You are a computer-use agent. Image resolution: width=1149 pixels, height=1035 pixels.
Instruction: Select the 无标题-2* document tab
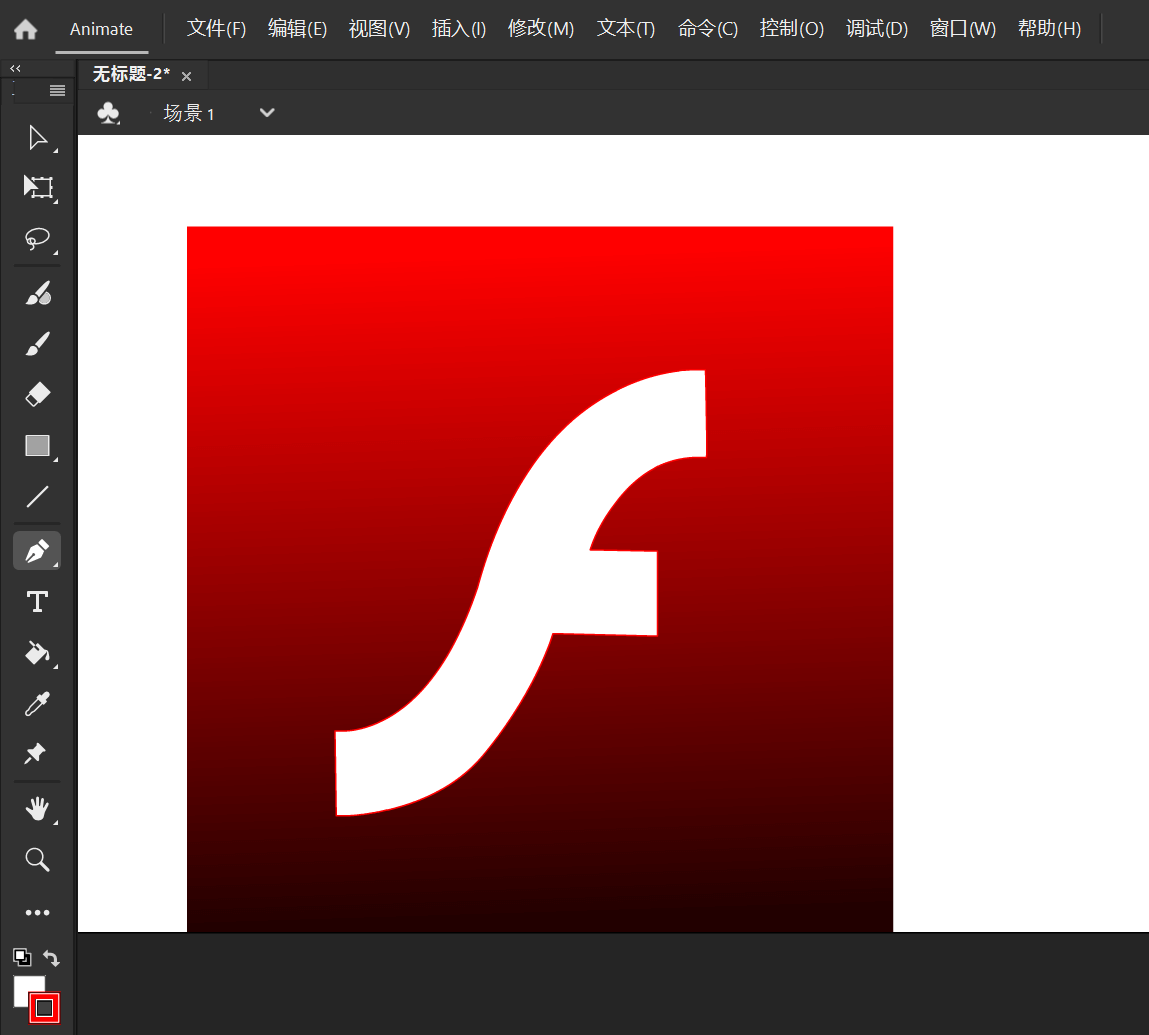click(x=131, y=74)
